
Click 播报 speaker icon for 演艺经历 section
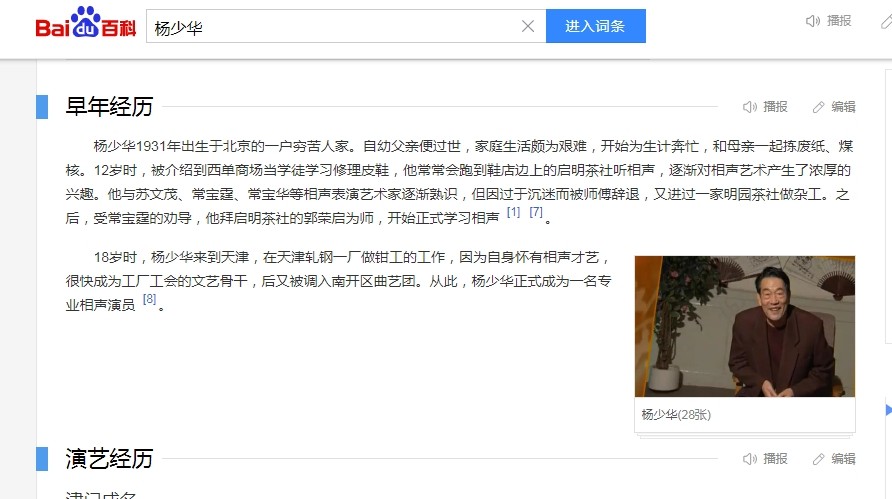(x=750, y=459)
